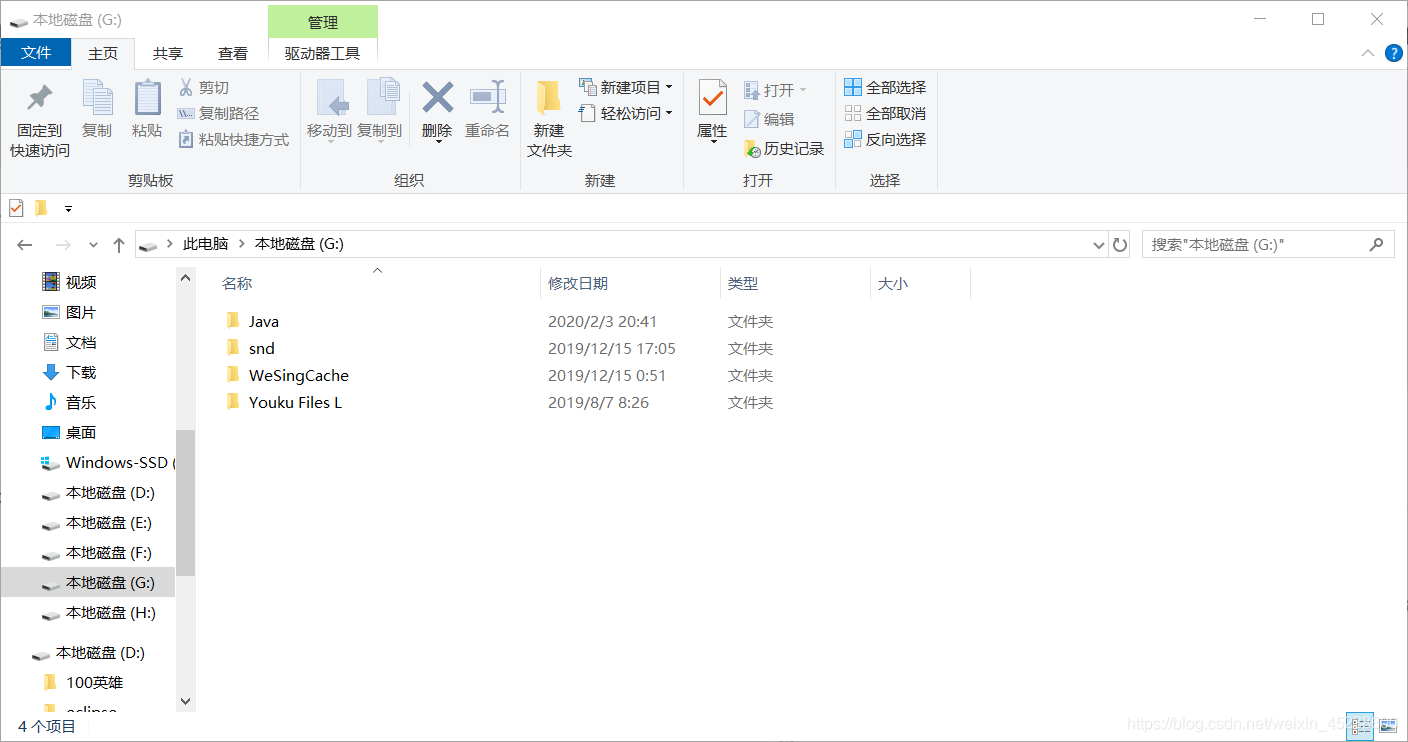The width and height of the screenshot is (1408, 742).
Task: Click the search magnifier icon
Action: pyautogui.click(x=1377, y=244)
